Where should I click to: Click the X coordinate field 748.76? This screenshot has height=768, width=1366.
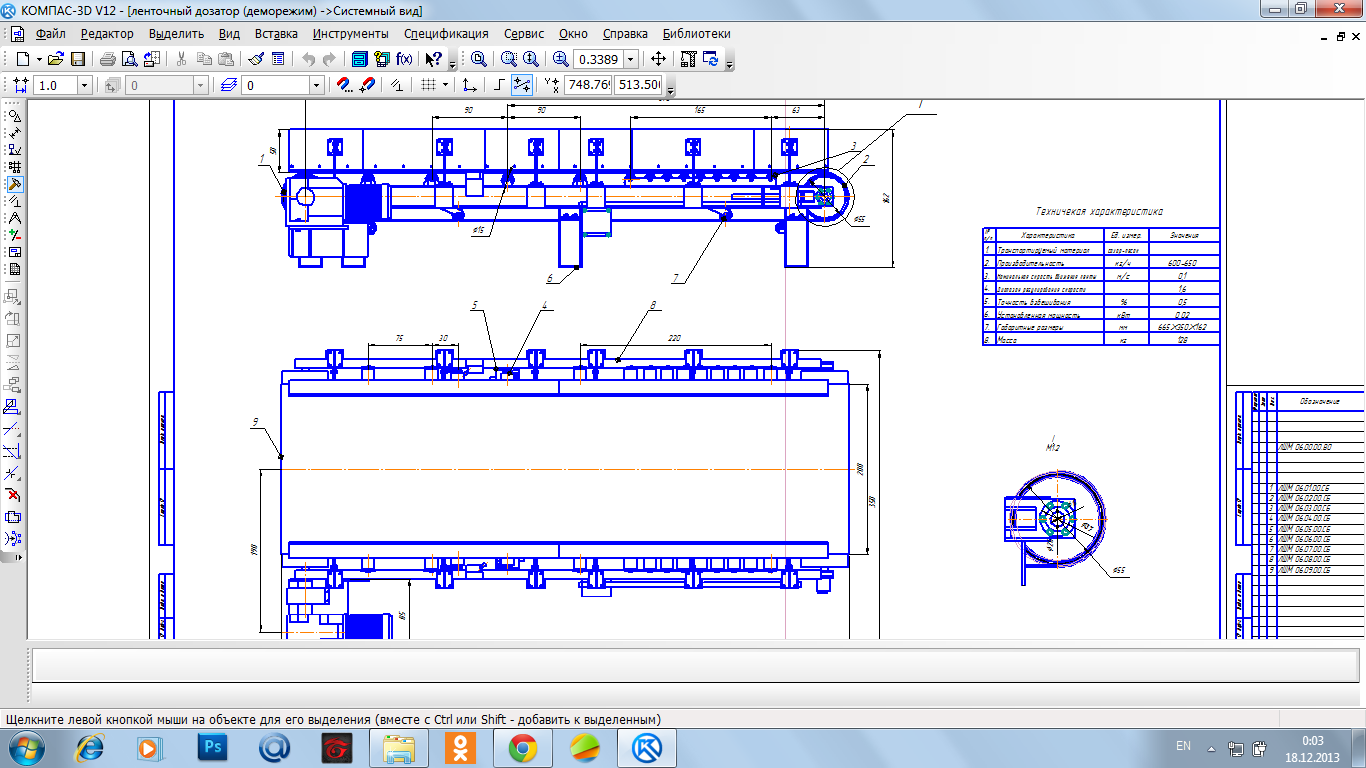pyautogui.click(x=588, y=85)
